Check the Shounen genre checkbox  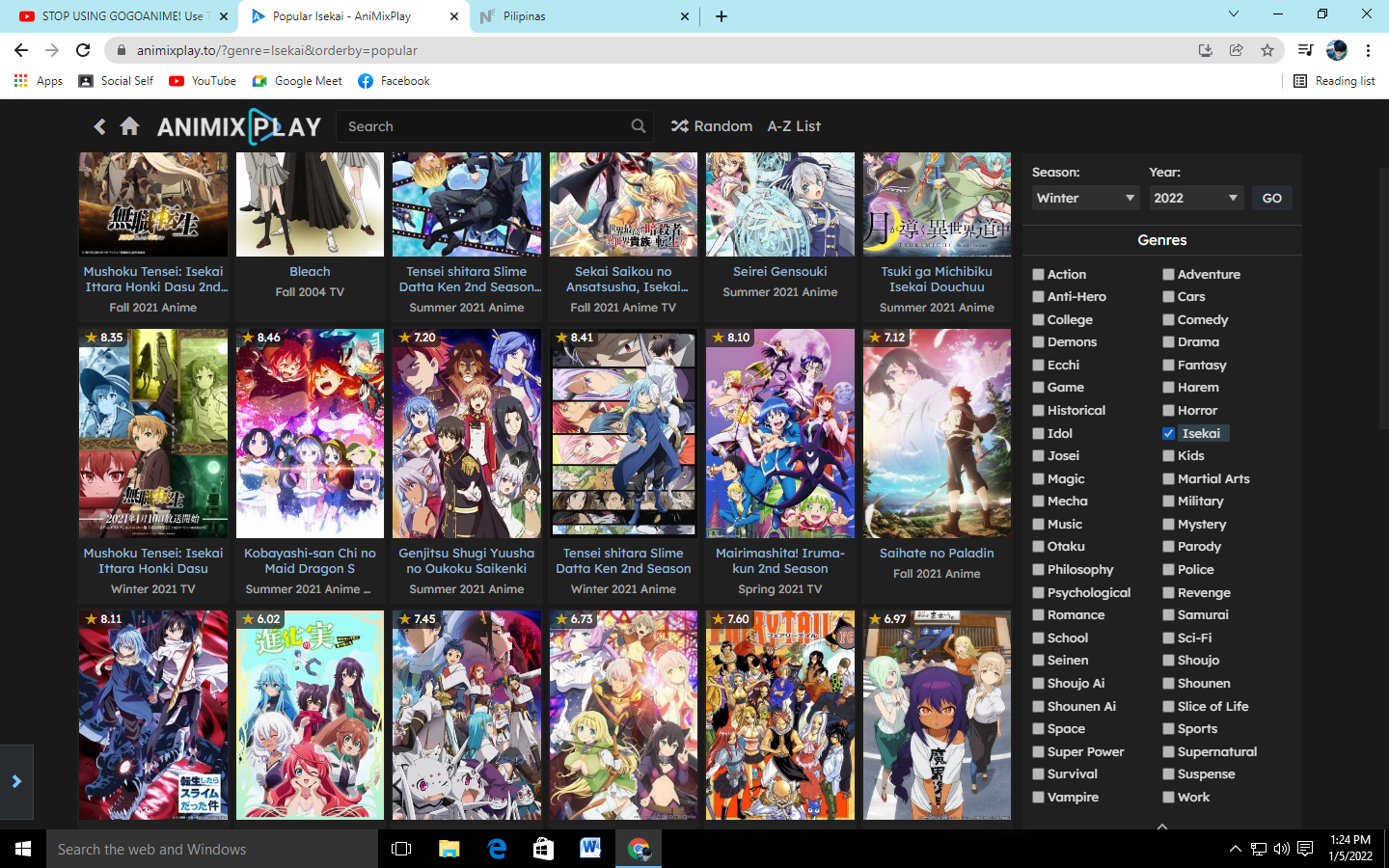tap(1168, 684)
